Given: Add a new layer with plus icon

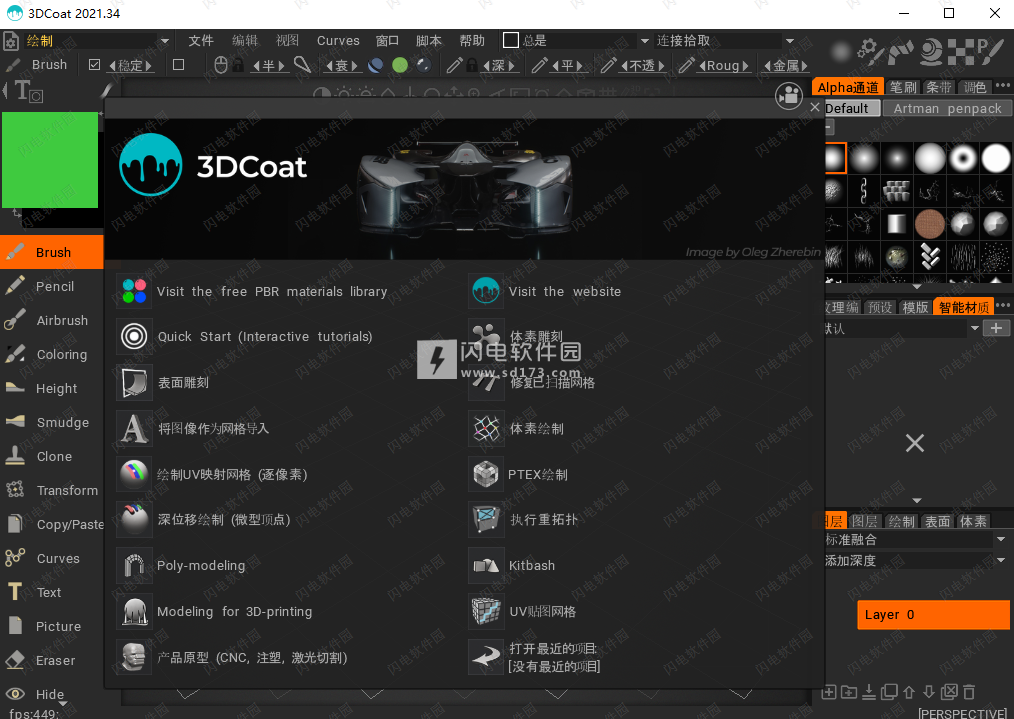Looking at the screenshot, I should [828, 692].
